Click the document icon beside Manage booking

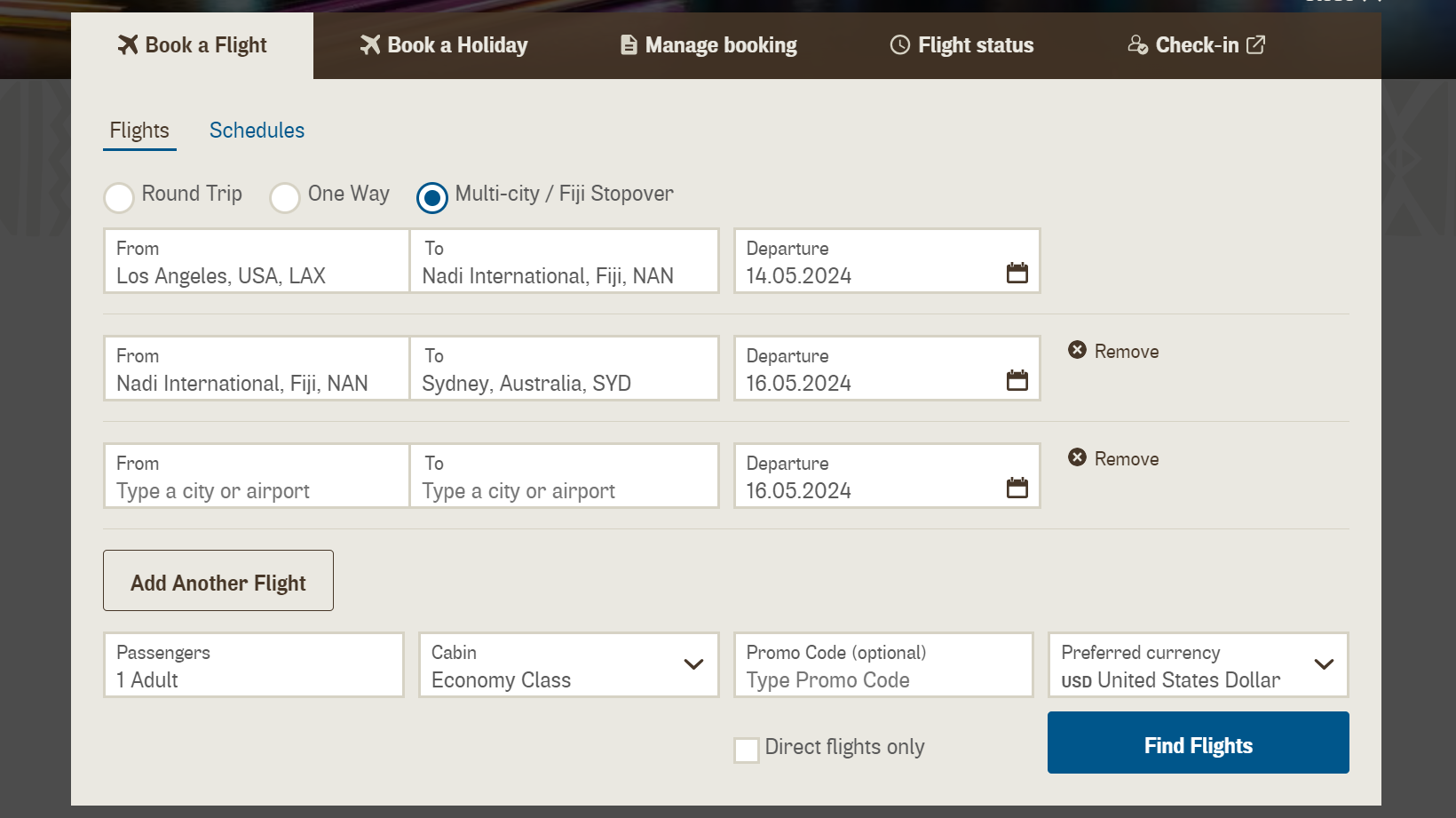[x=629, y=45]
